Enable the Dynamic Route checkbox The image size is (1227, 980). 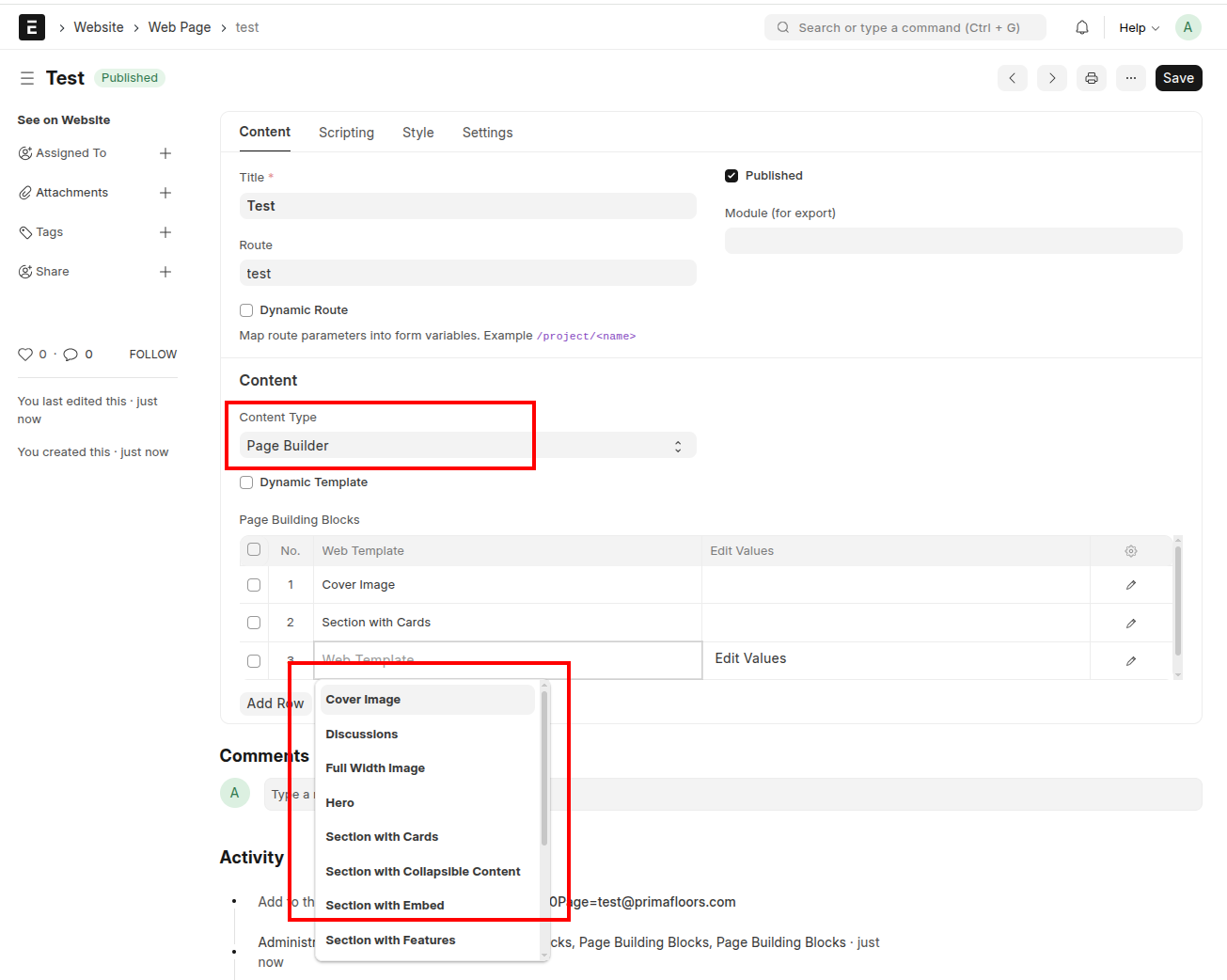[x=246, y=310]
